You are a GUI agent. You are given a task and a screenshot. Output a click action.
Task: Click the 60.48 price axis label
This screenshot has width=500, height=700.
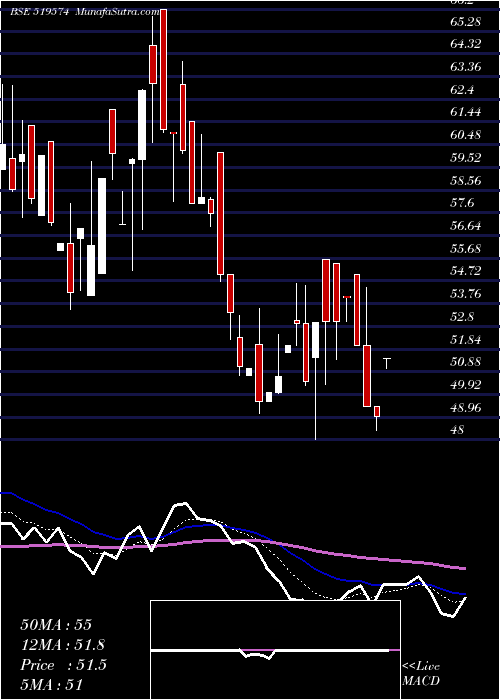tap(466, 135)
